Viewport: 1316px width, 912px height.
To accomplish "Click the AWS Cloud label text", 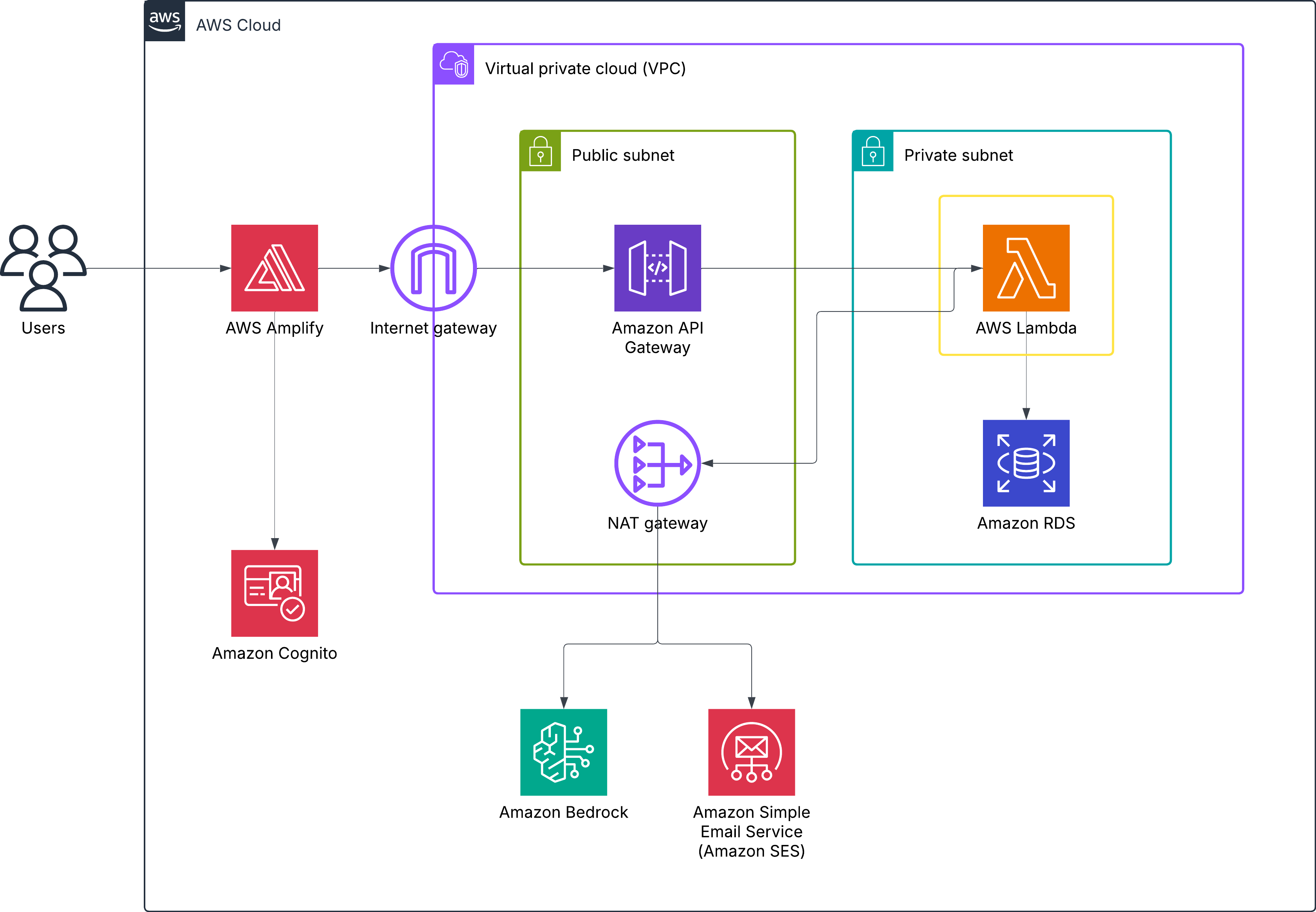I will (x=238, y=25).
